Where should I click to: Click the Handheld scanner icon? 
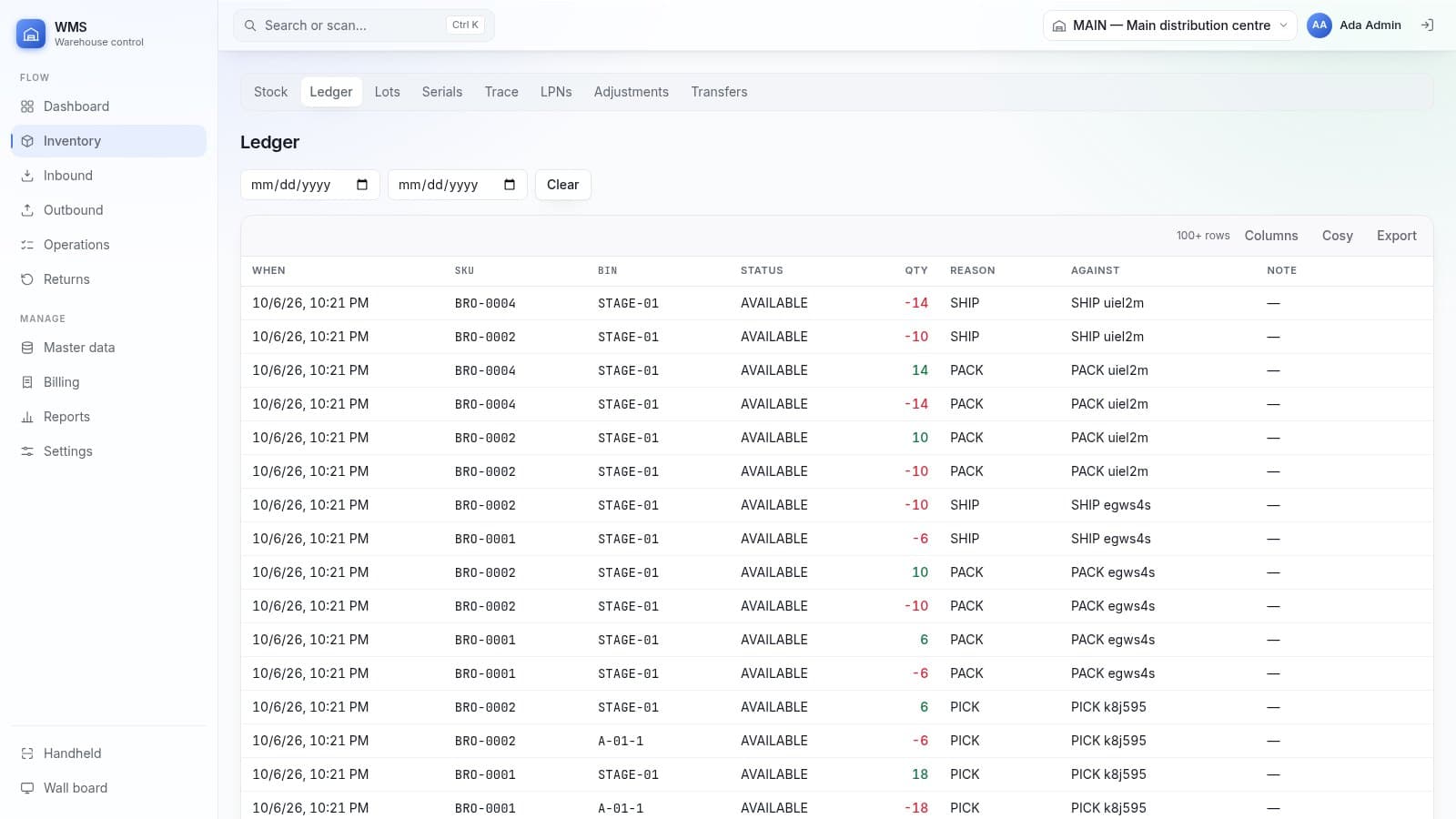(x=27, y=753)
